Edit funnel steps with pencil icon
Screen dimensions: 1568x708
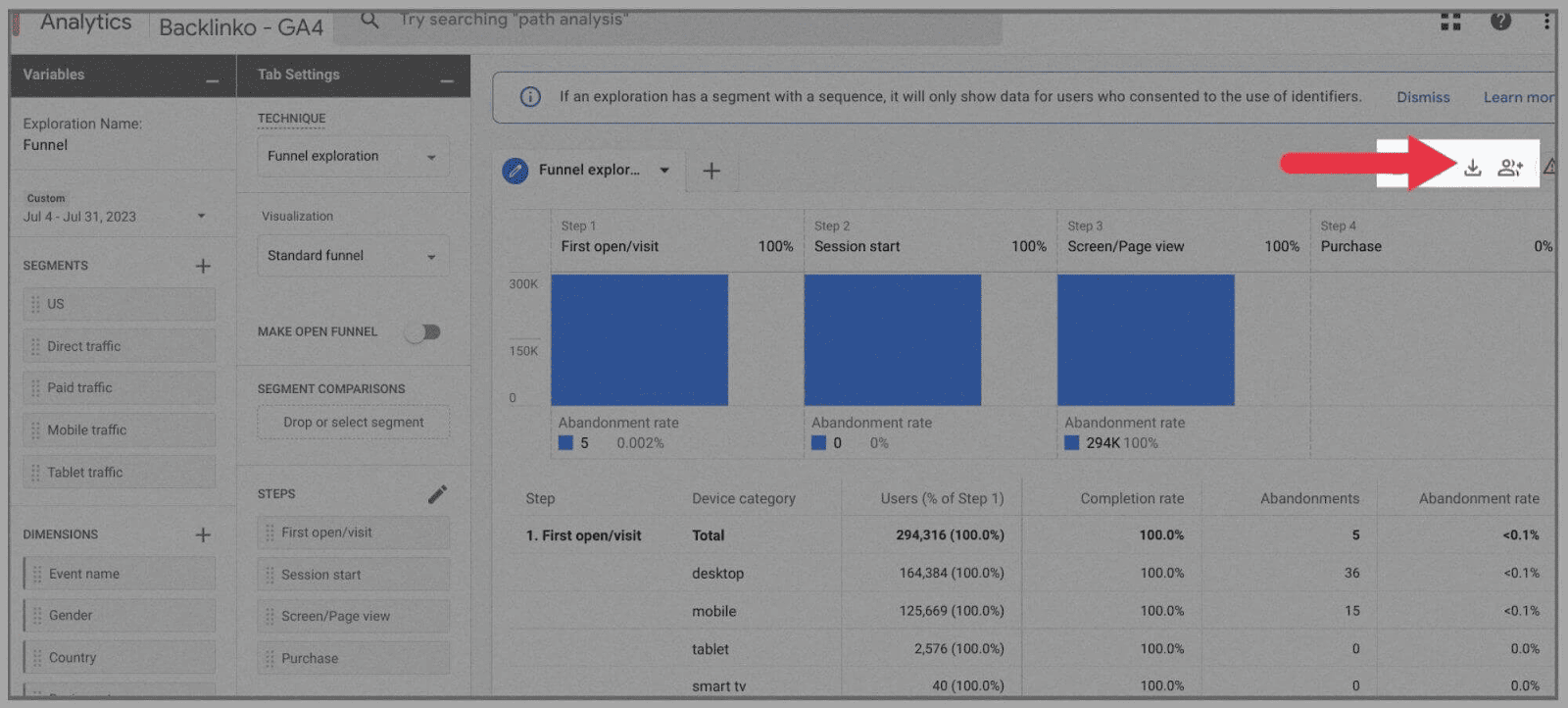click(x=437, y=494)
